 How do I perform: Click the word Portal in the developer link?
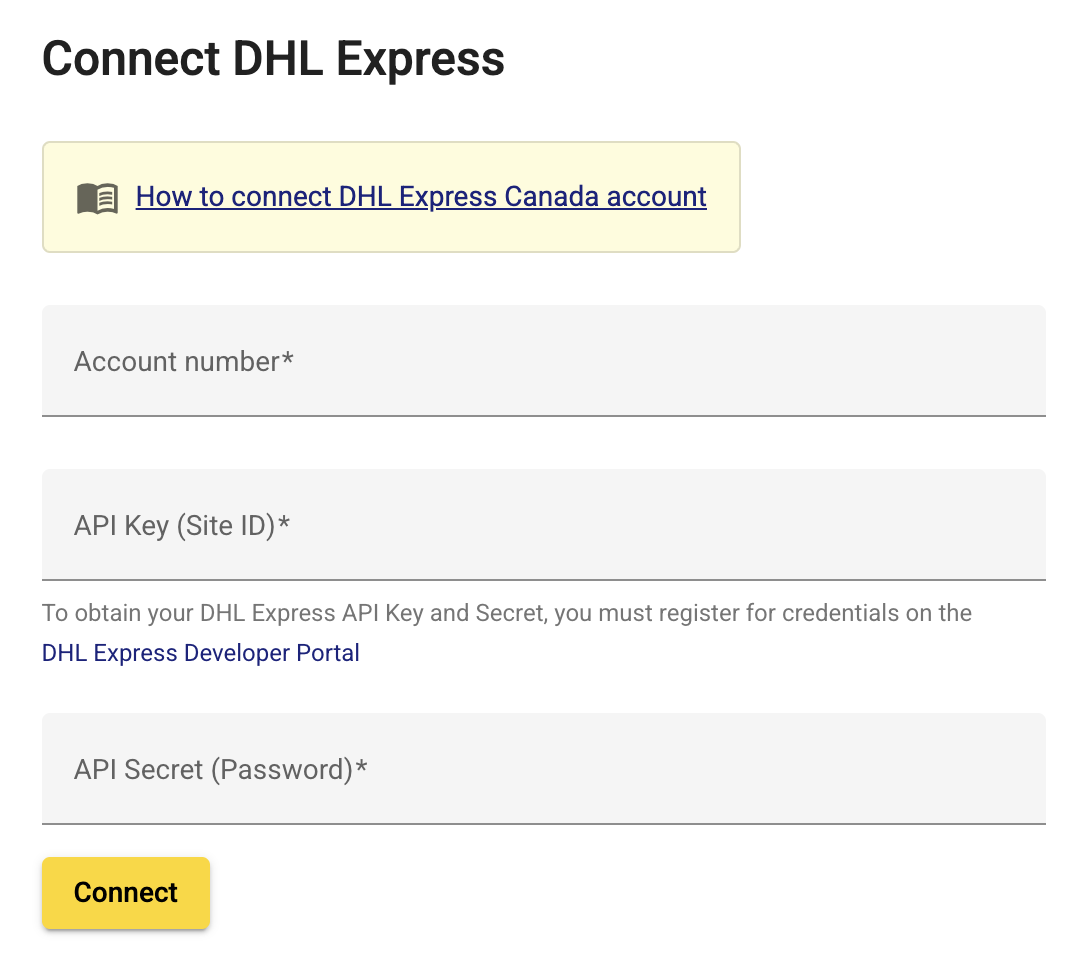tap(328, 653)
